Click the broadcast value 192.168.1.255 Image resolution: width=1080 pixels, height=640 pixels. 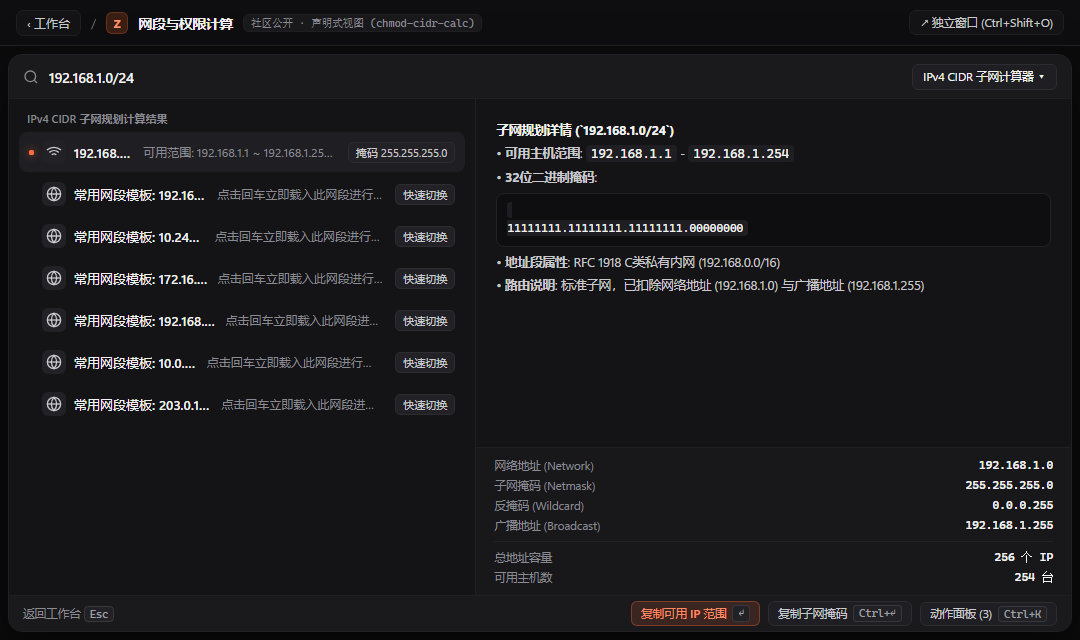[1008, 525]
